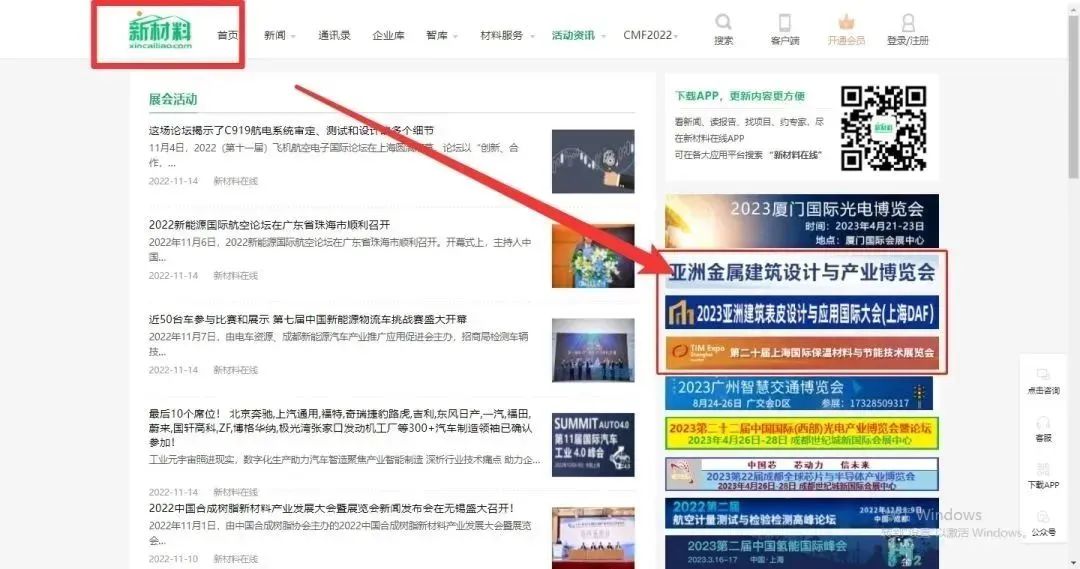Open the 客户端 phone icon
The width and height of the screenshot is (1080, 569).
point(785,22)
